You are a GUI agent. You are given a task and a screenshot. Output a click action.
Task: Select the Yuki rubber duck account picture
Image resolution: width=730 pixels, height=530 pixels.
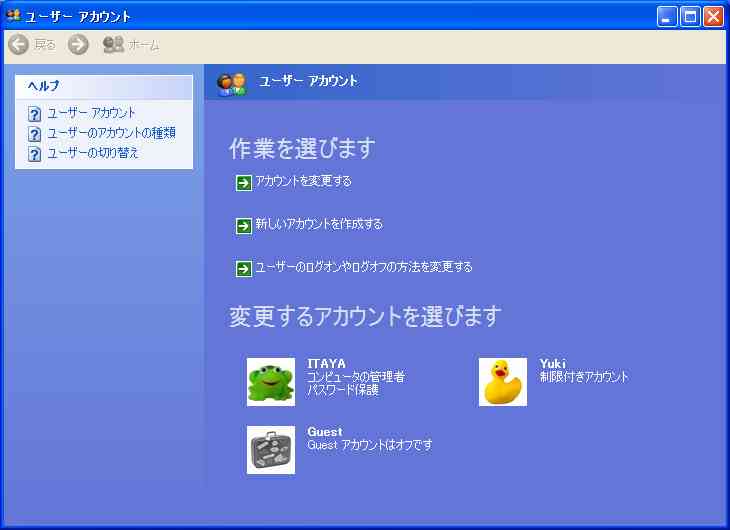click(x=503, y=382)
